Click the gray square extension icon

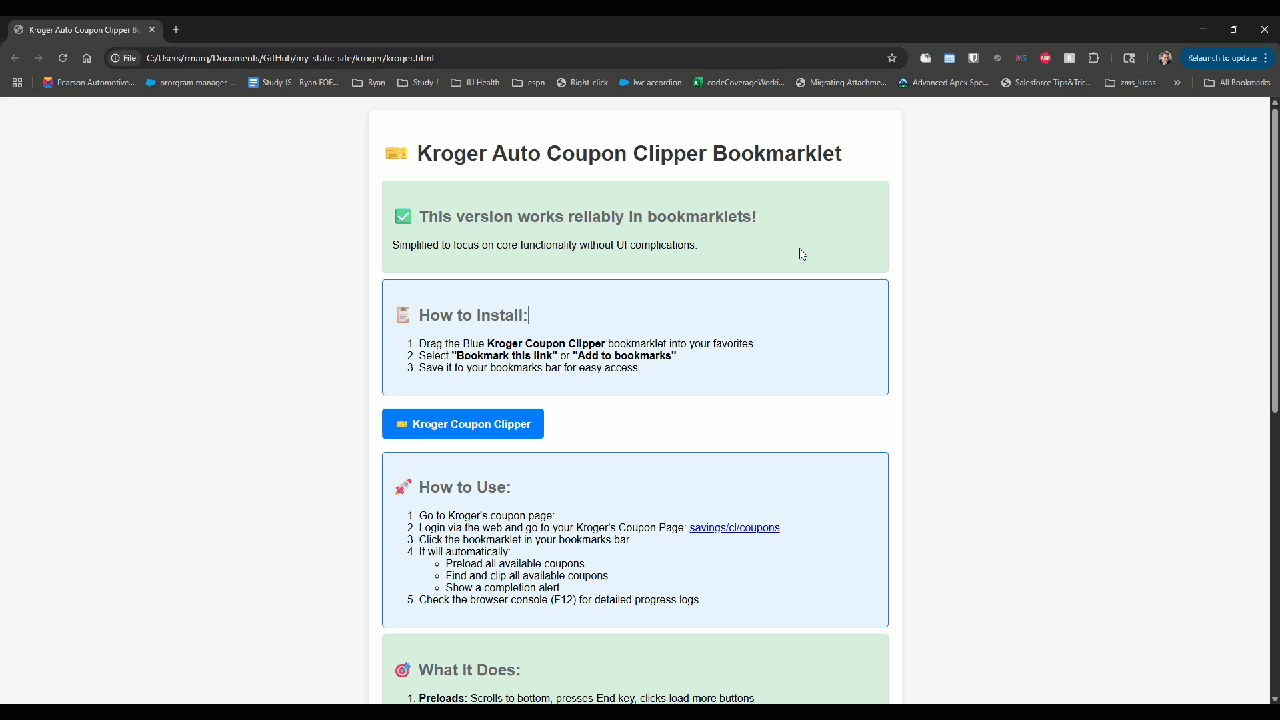pos(1069,58)
